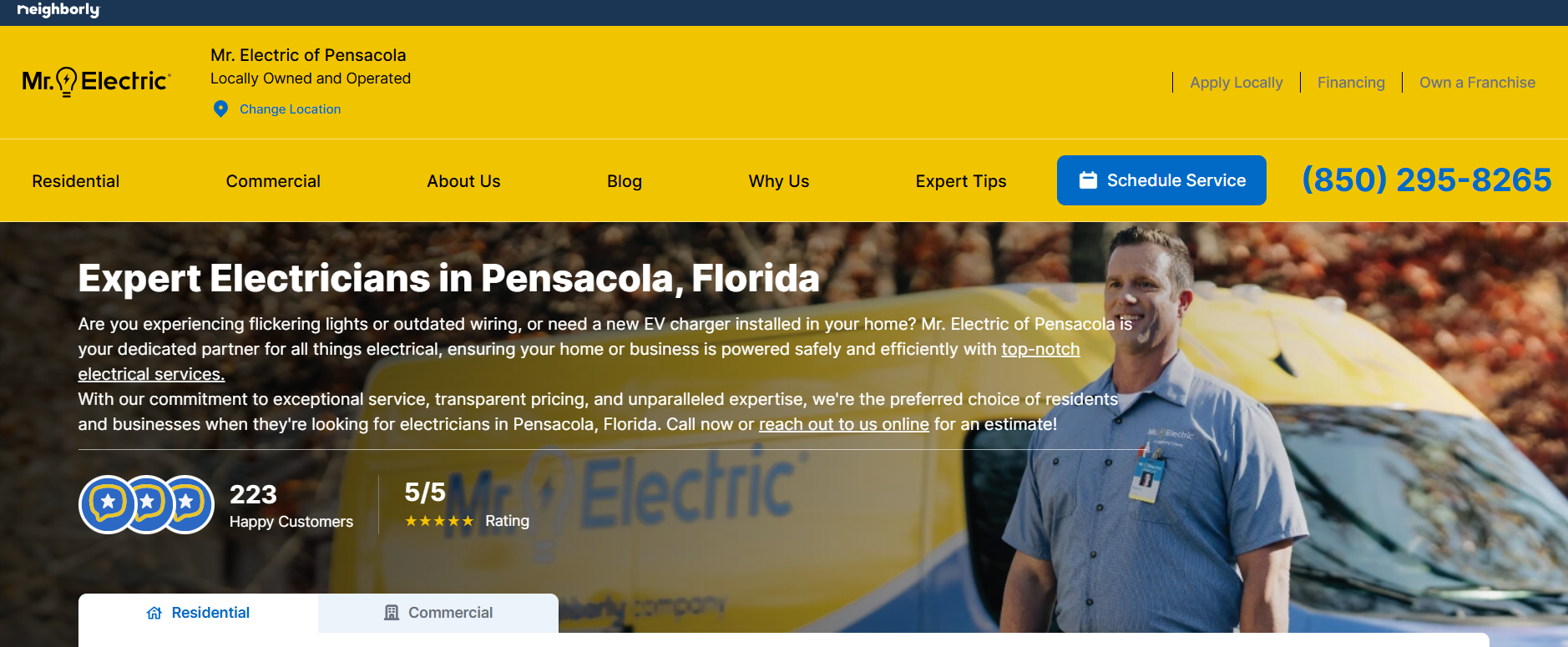Click the Neighborly logo in top bar

(58, 10)
